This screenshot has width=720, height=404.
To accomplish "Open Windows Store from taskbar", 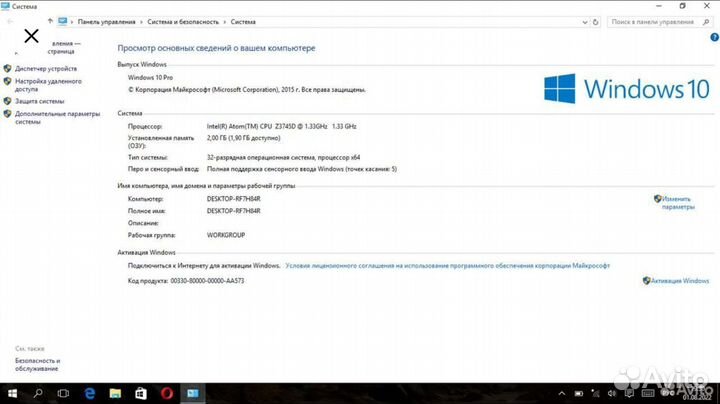I will 141,393.
